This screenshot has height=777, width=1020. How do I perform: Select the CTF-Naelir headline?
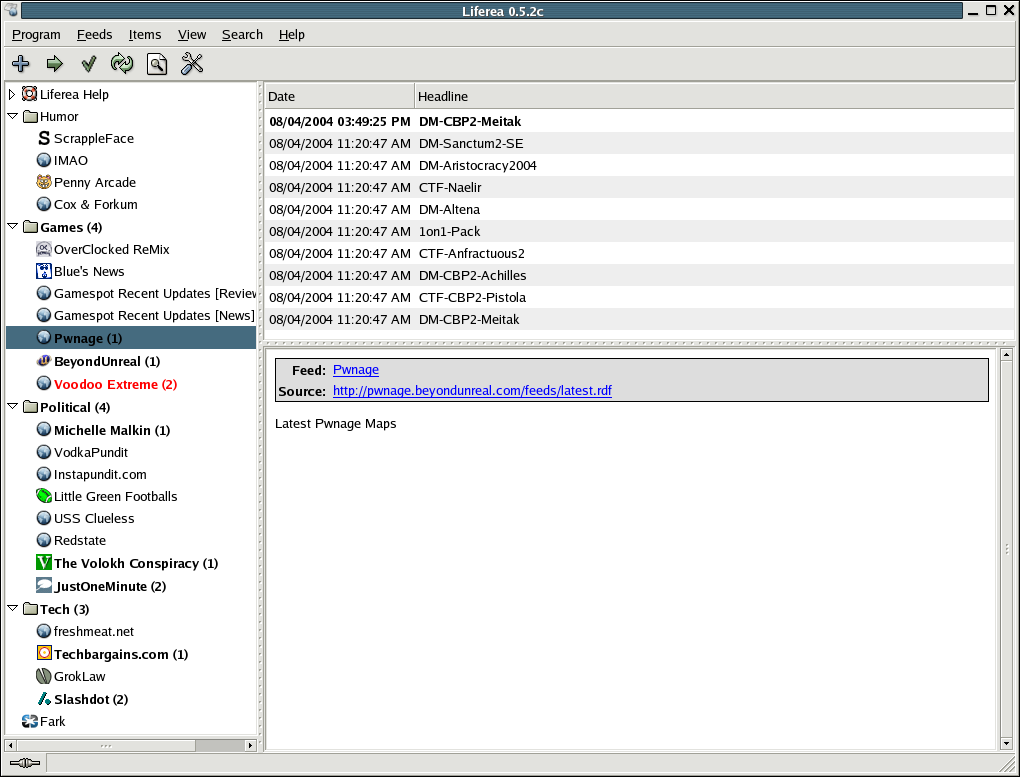pyautogui.click(x=450, y=187)
